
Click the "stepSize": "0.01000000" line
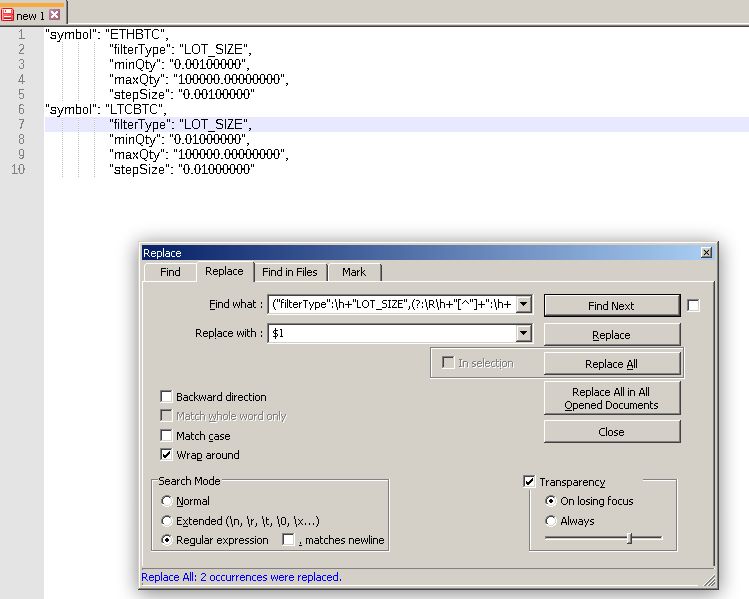tap(182, 170)
